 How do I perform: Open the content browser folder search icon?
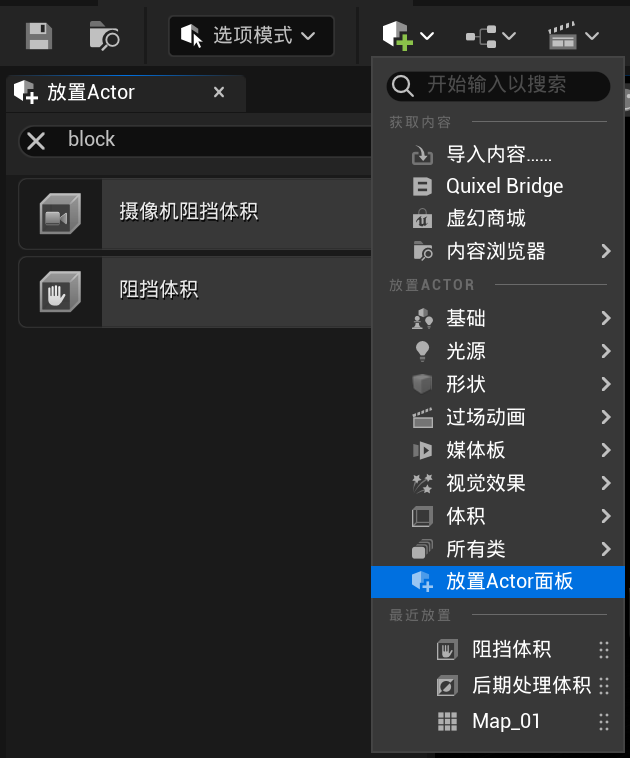click(104, 36)
